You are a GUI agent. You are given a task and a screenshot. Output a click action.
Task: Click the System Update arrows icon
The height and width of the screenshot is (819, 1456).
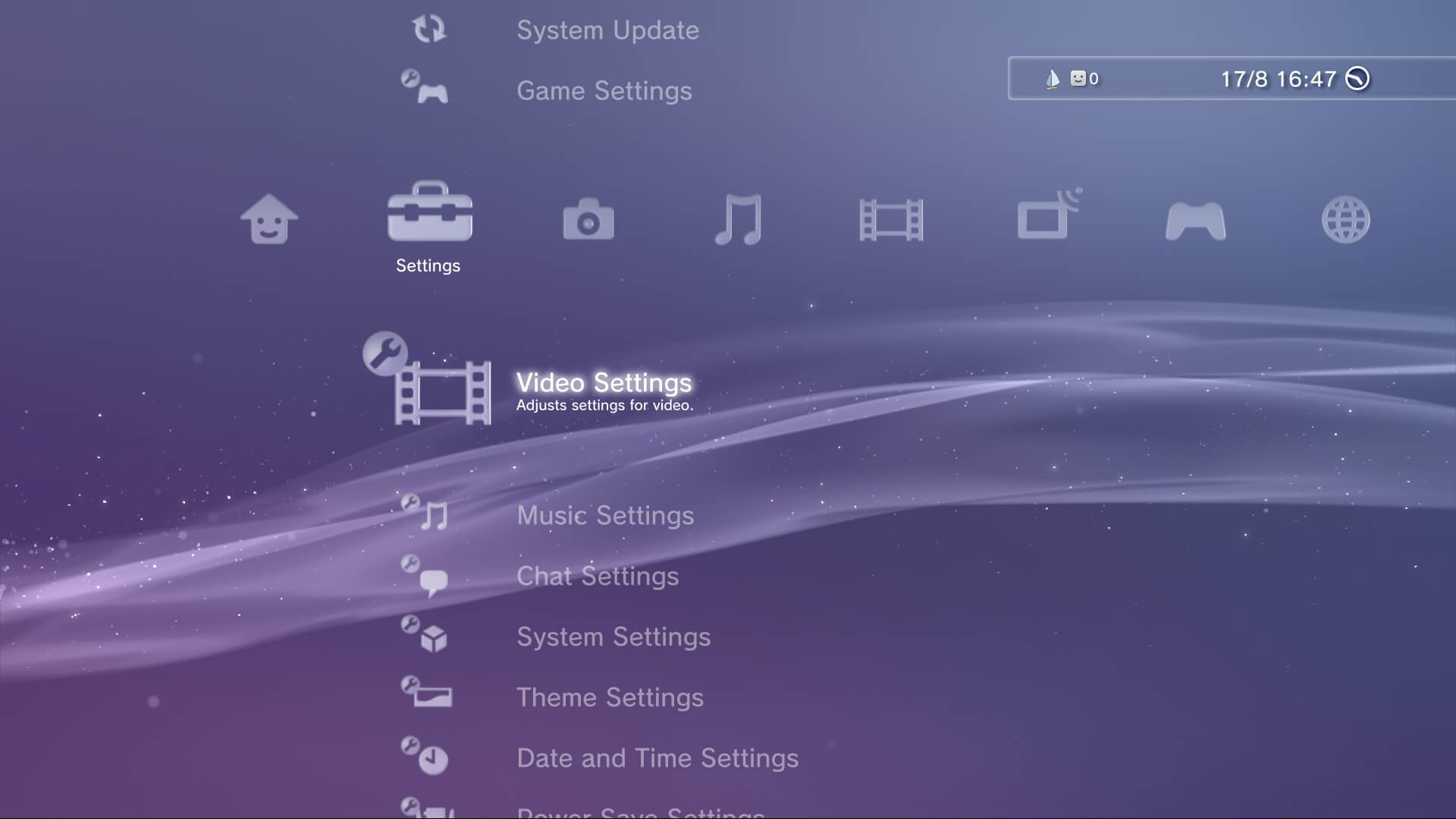429,29
